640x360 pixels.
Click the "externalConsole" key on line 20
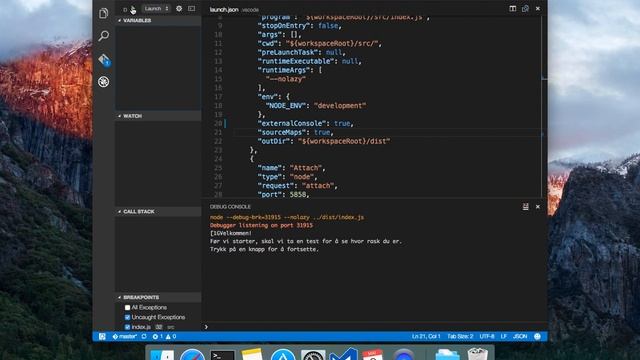(x=291, y=123)
